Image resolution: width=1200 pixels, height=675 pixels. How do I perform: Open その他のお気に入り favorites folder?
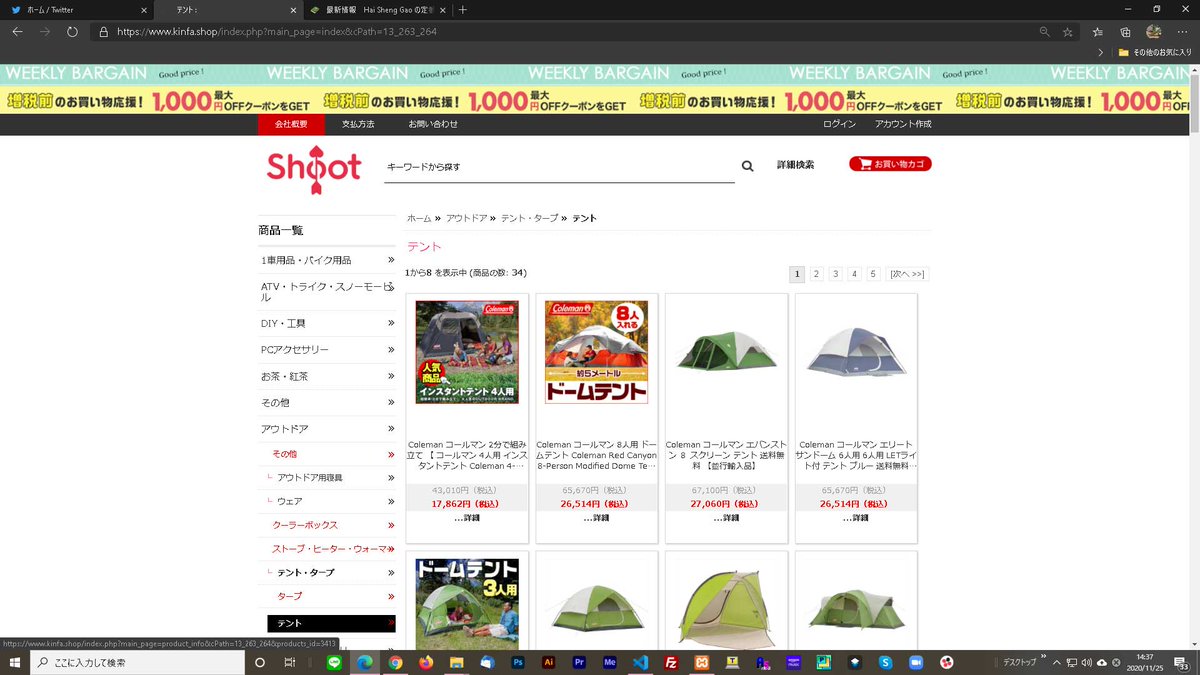pos(1153,52)
